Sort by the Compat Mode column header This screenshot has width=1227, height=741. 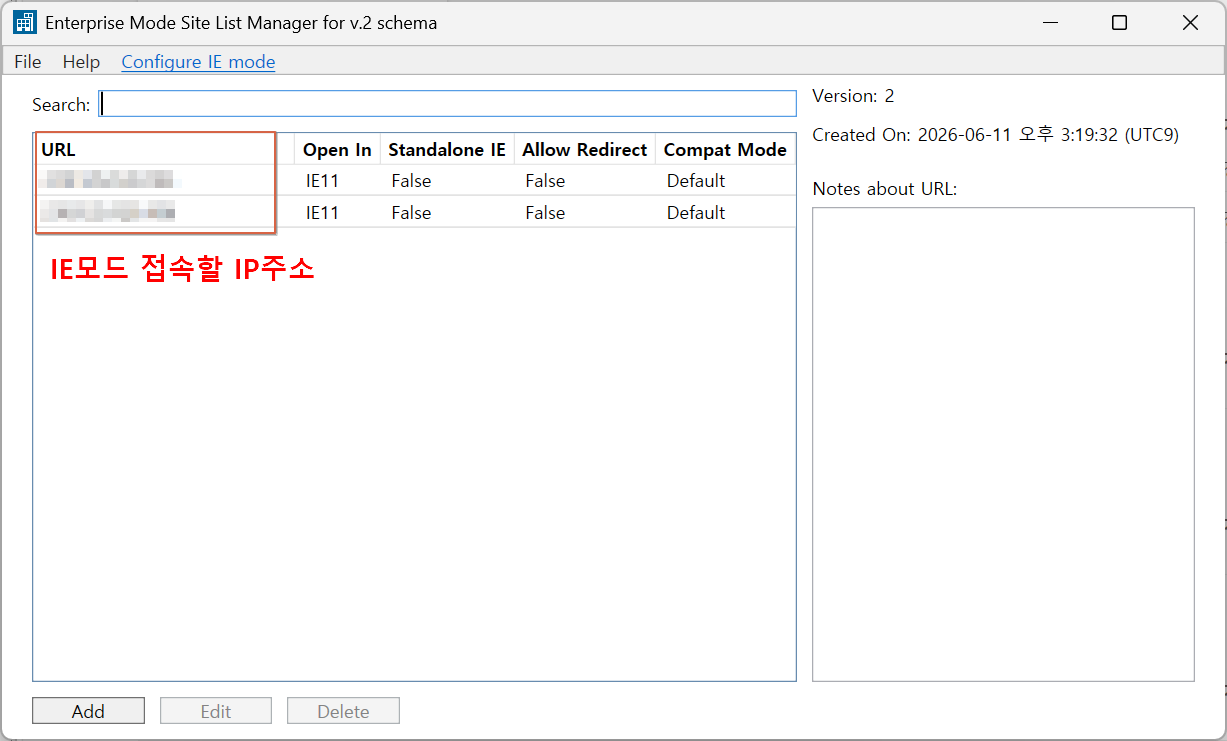(725, 150)
